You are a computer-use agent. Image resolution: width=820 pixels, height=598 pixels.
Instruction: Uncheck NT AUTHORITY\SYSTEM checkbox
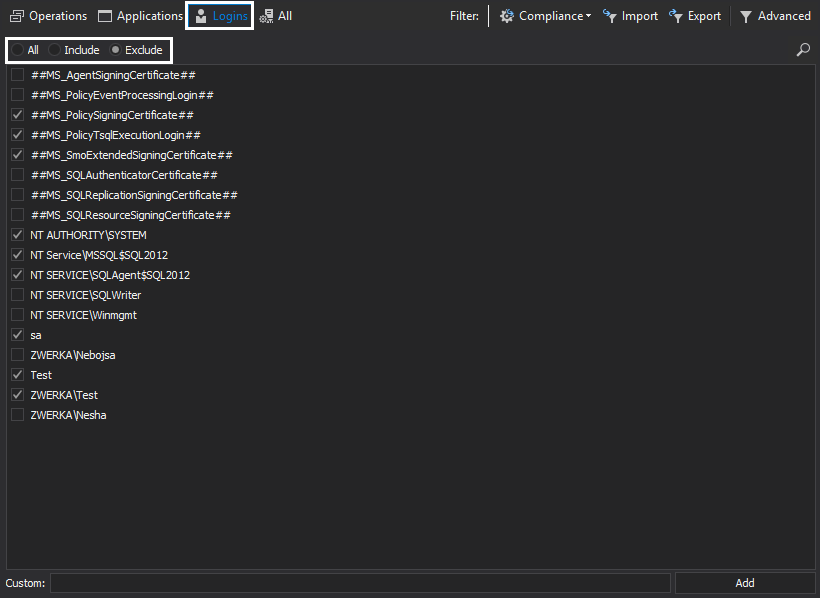tap(18, 235)
